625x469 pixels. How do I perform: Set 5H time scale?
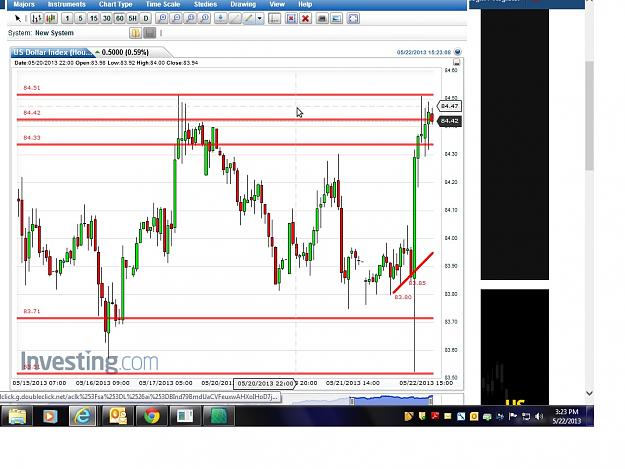pyautogui.click(x=133, y=18)
